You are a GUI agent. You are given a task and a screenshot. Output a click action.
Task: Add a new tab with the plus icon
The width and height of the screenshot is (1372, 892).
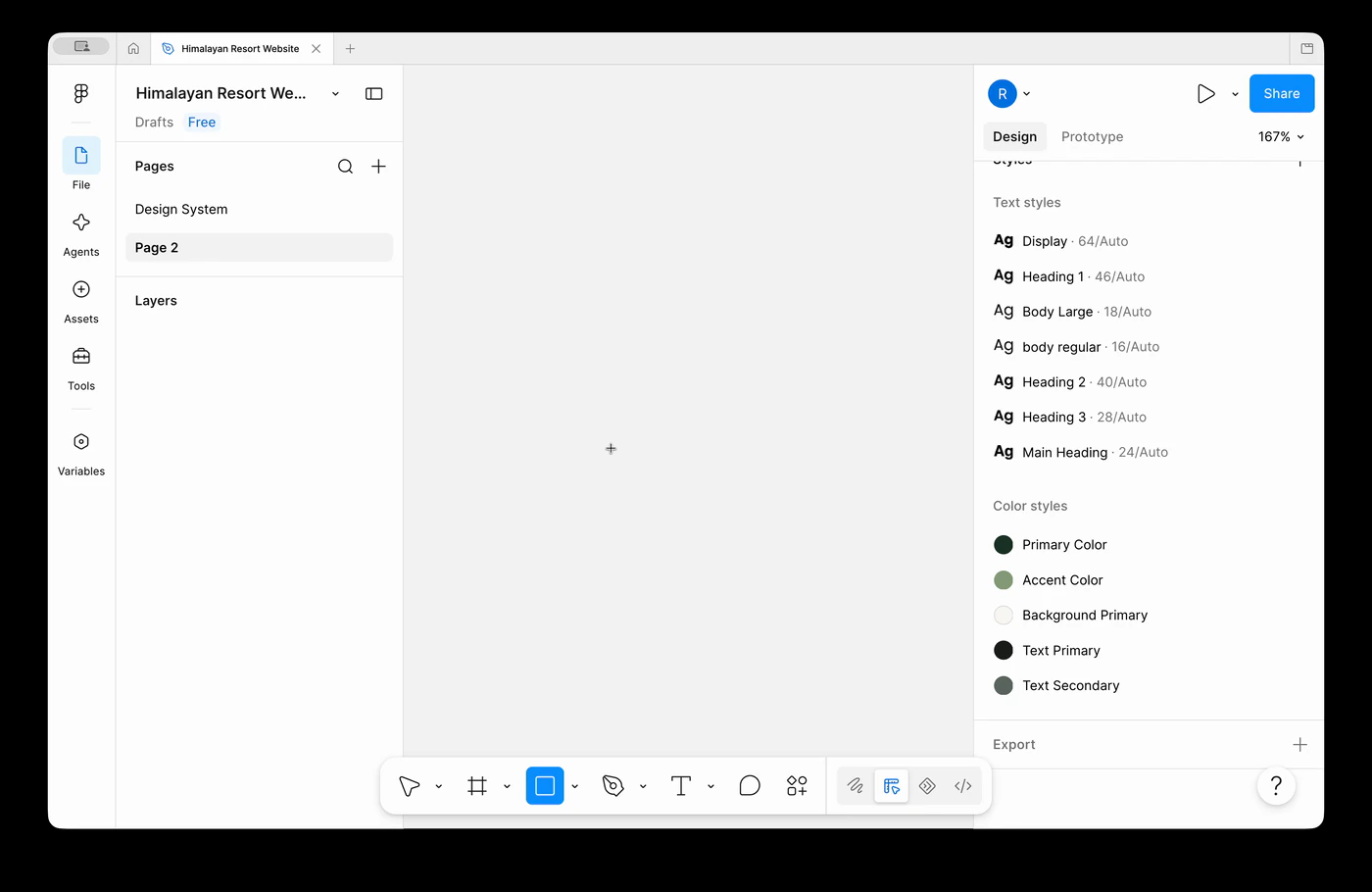(350, 48)
